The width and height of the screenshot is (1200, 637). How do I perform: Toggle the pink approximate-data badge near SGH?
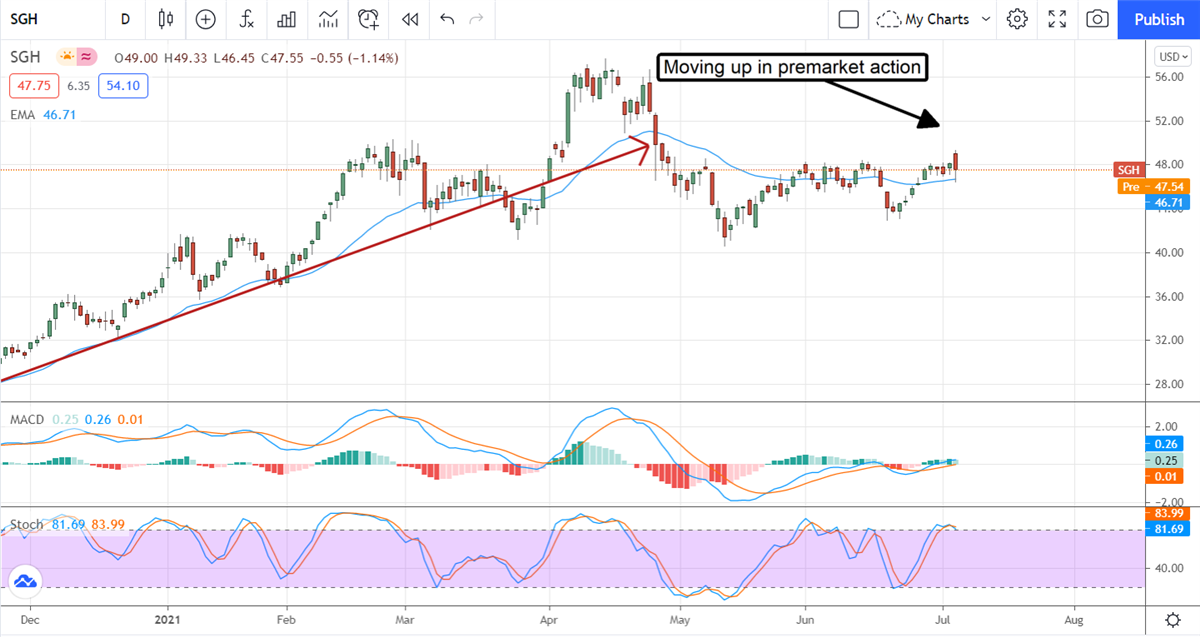coord(87,57)
